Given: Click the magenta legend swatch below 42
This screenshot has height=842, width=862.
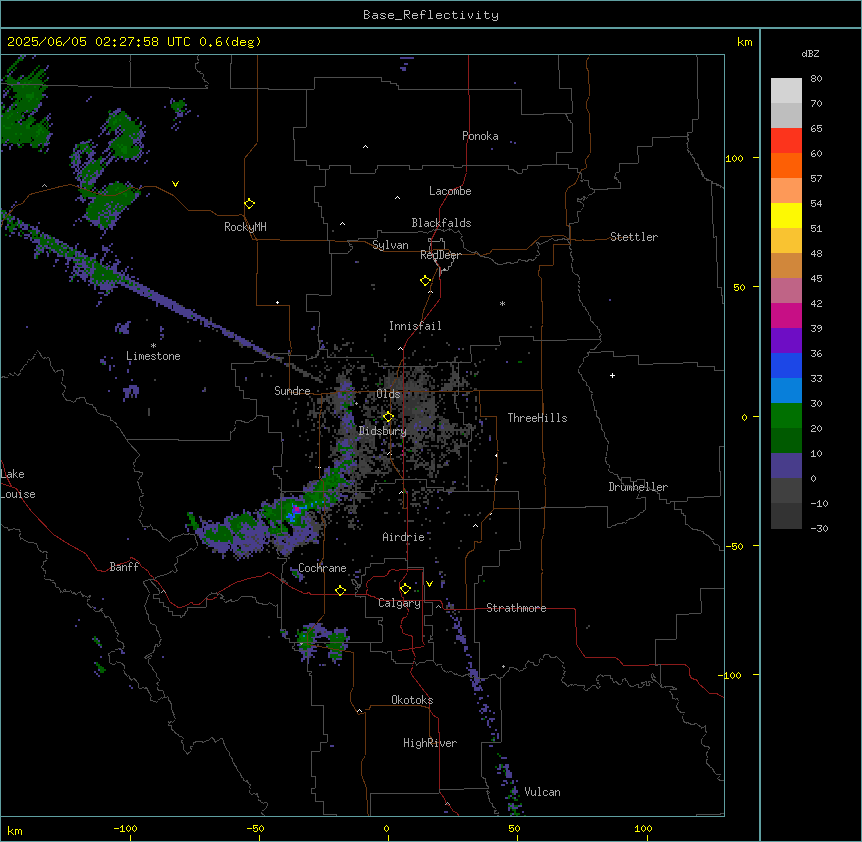Looking at the screenshot, I should [x=786, y=315].
